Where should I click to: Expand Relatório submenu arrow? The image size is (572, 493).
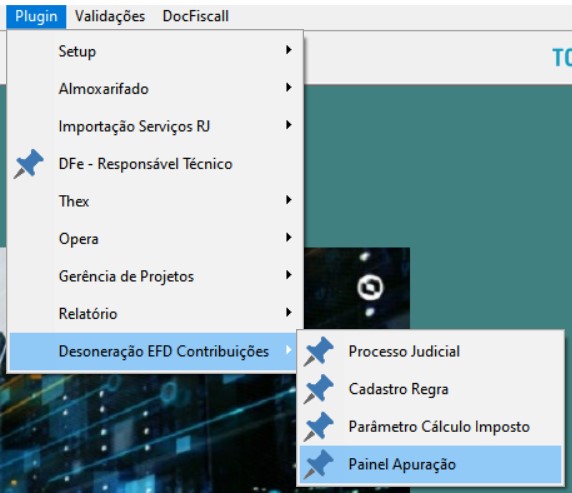(x=289, y=312)
